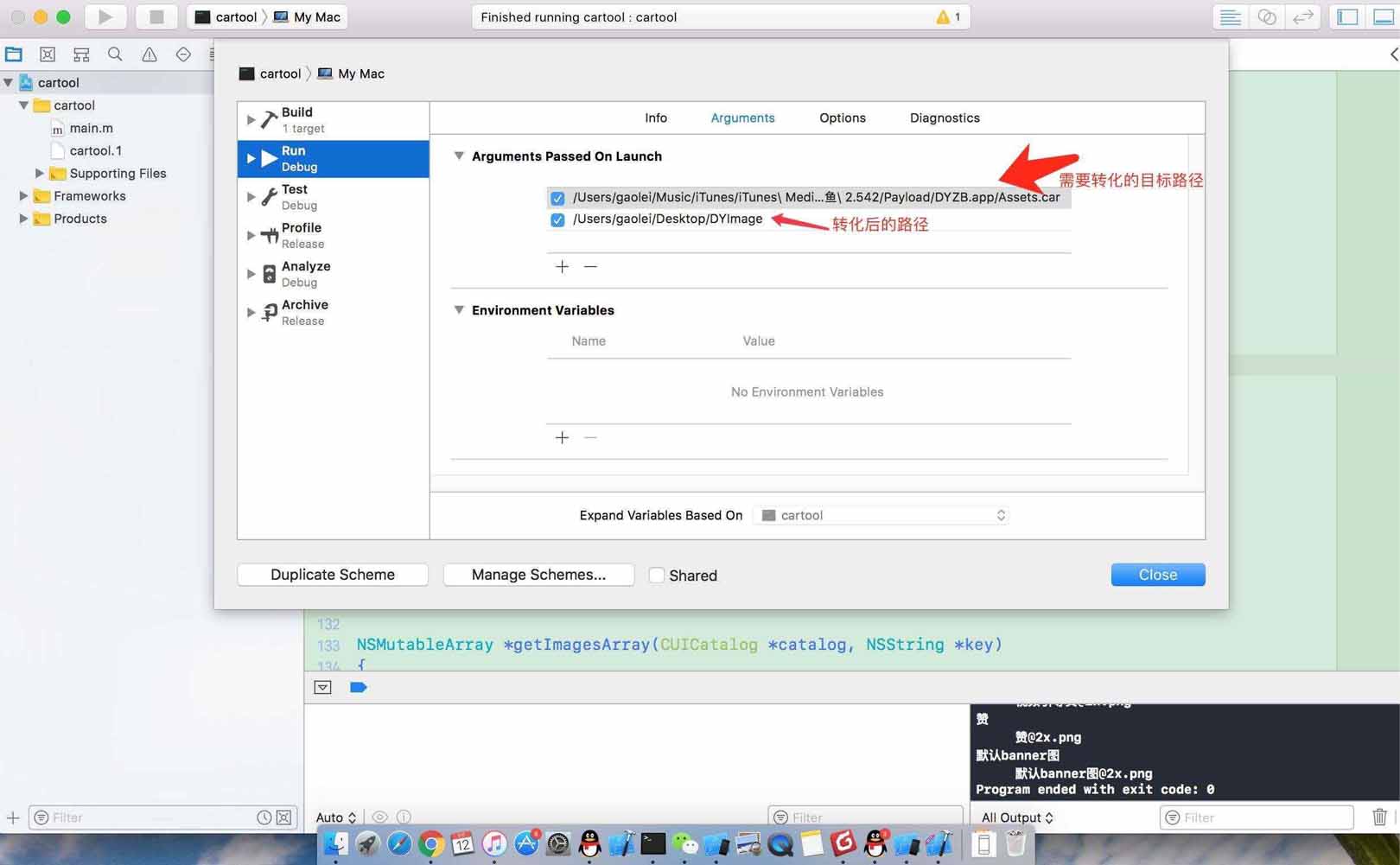Open Terminal from the Dock
Screen dimensions: 1400x865
[653, 843]
